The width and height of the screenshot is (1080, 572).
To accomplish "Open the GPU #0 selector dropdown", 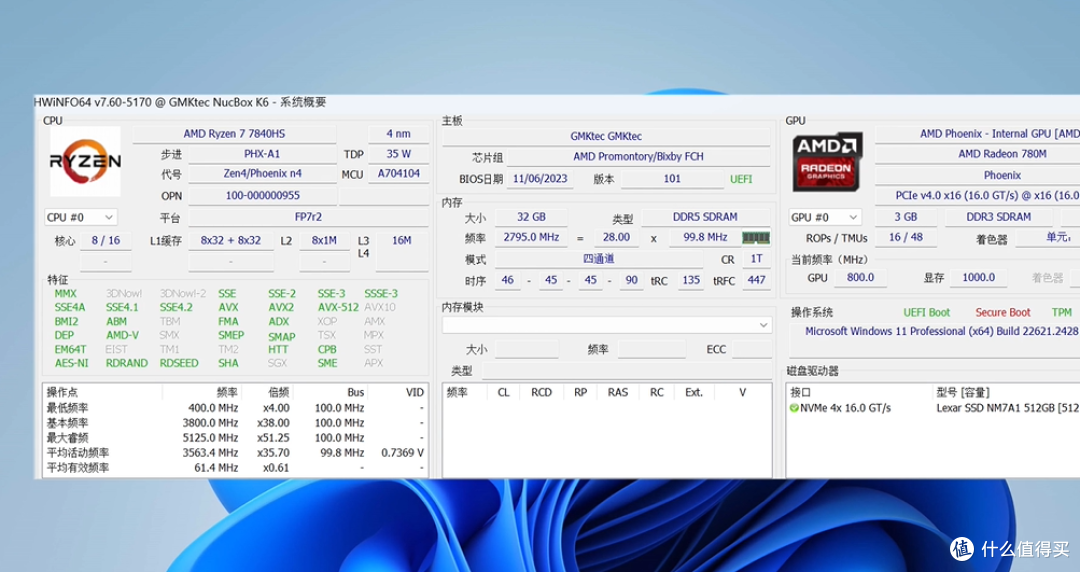I will point(825,217).
